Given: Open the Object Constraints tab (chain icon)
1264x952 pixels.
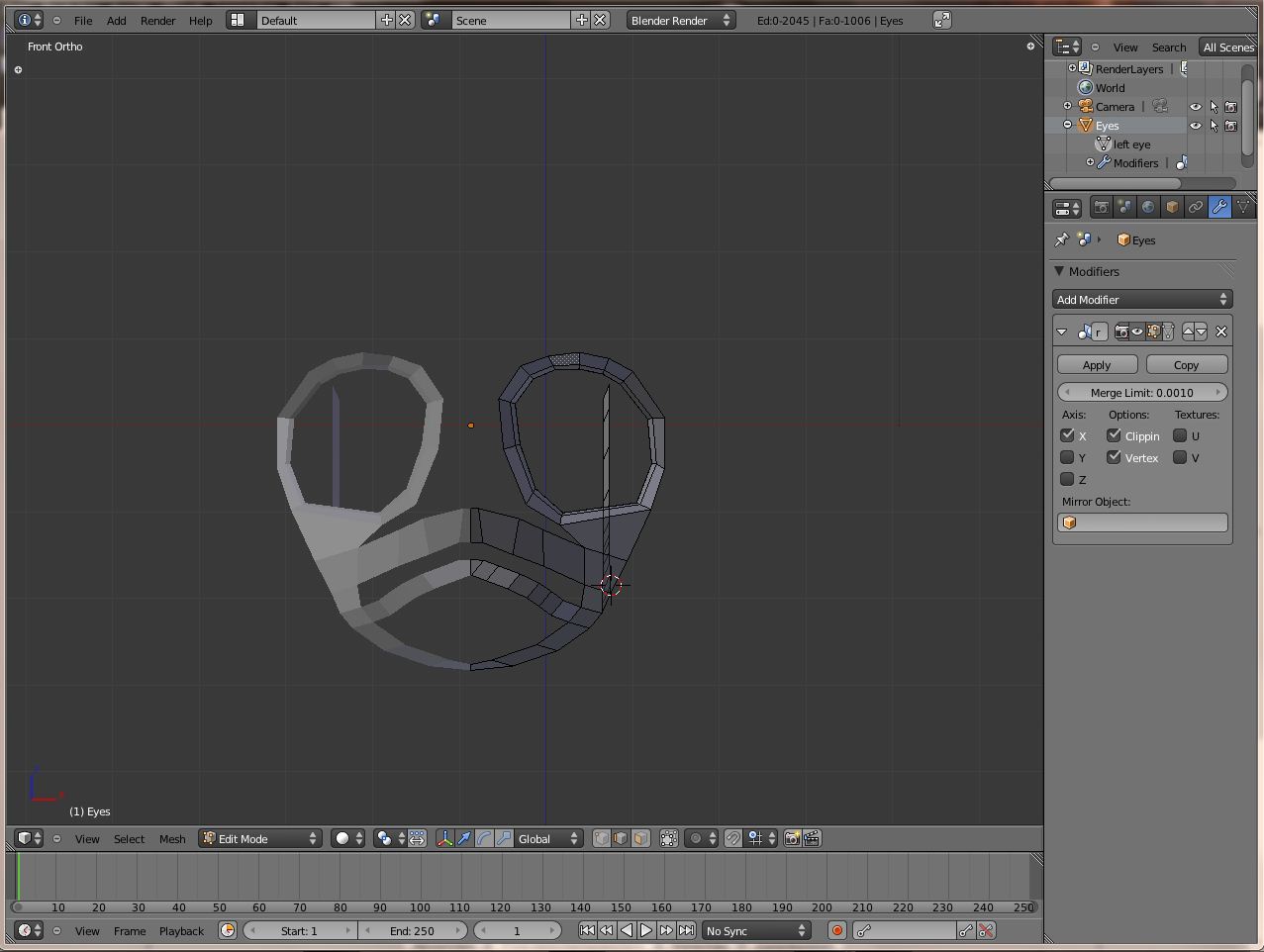Looking at the screenshot, I should click(1196, 207).
